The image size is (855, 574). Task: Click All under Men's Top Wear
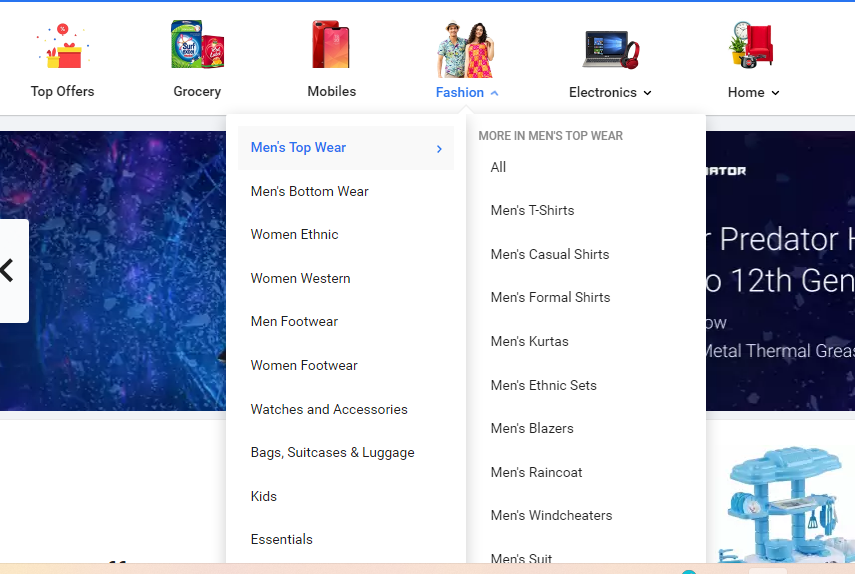498,167
